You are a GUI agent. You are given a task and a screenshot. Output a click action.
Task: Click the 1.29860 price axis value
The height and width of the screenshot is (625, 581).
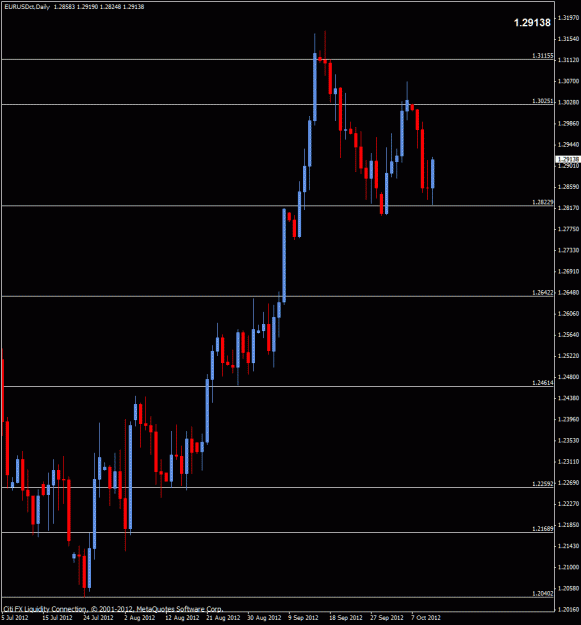(x=568, y=123)
